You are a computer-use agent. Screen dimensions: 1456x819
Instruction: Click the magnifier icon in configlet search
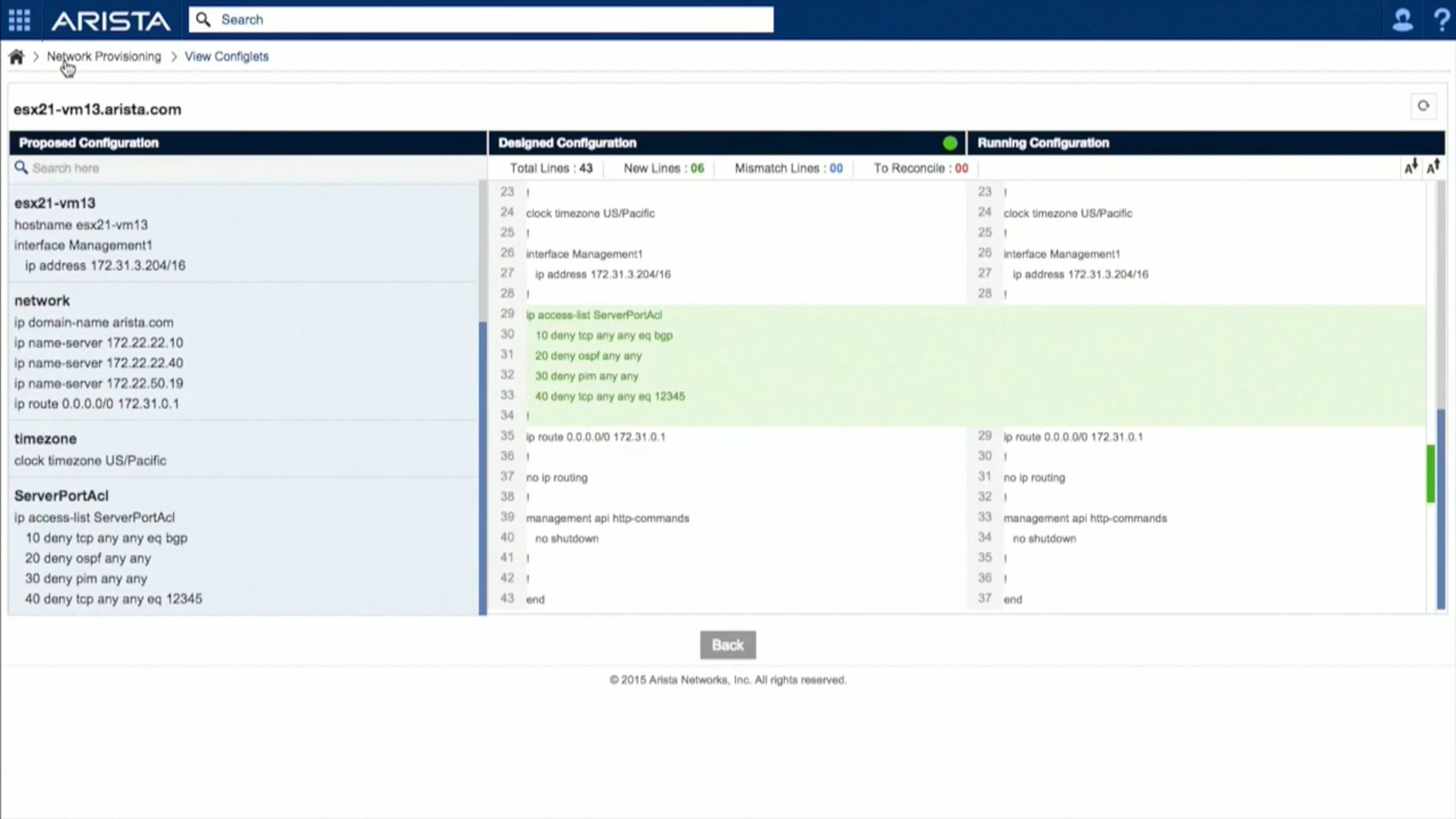[21, 167]
